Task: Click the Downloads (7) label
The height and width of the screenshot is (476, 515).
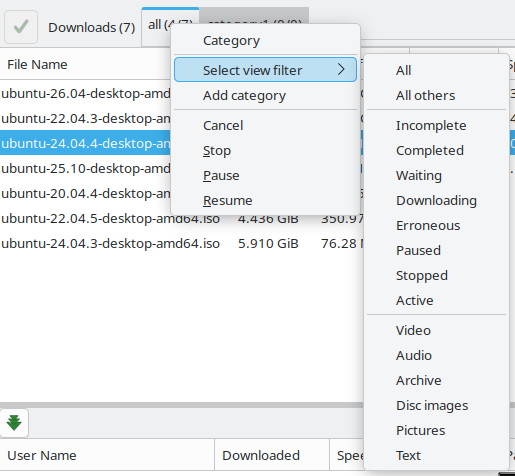Action: 92,28
